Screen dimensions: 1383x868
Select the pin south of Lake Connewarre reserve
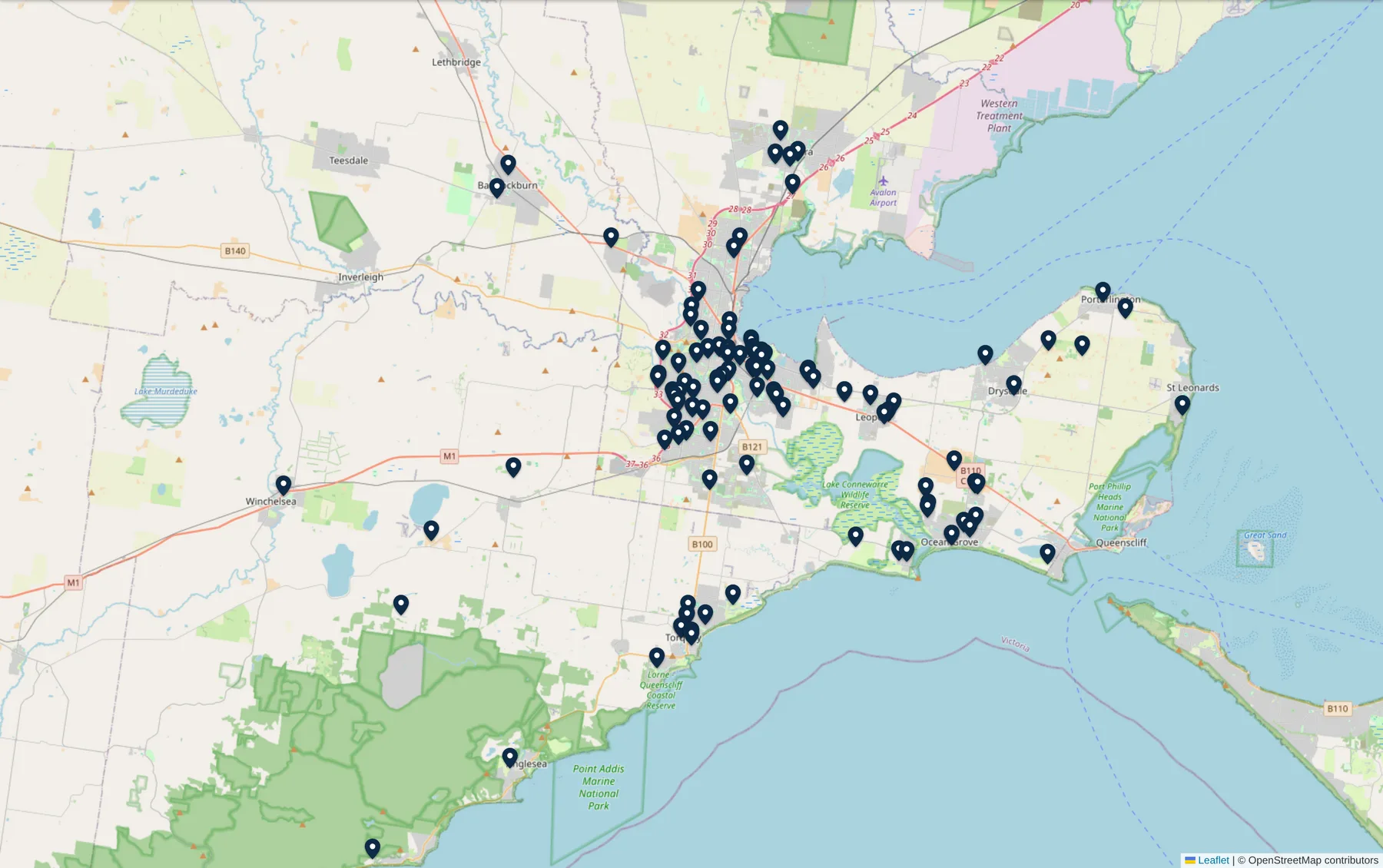(x=855, y=536)
